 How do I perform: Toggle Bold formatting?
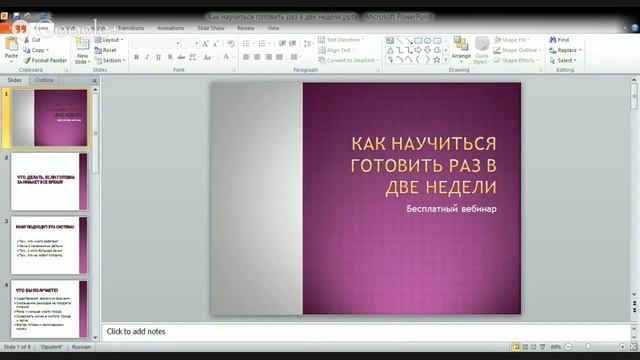pos(136,57)
